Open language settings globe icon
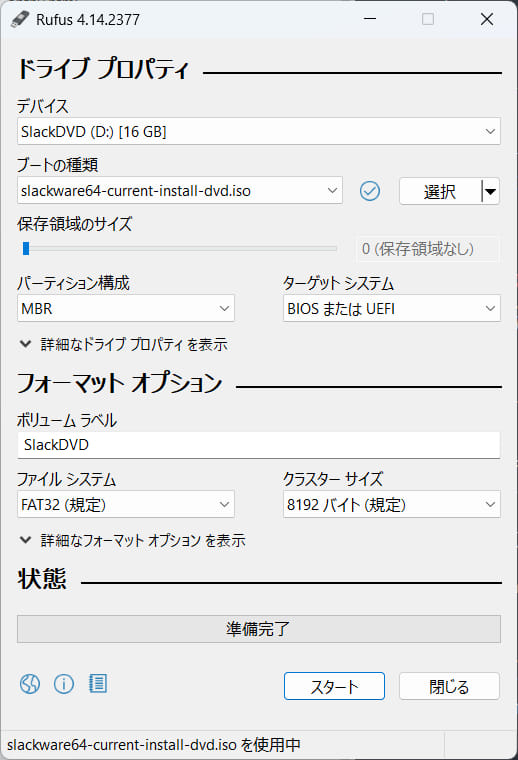The height and width of the screenshot is (760, 518). tap(30, 684)
